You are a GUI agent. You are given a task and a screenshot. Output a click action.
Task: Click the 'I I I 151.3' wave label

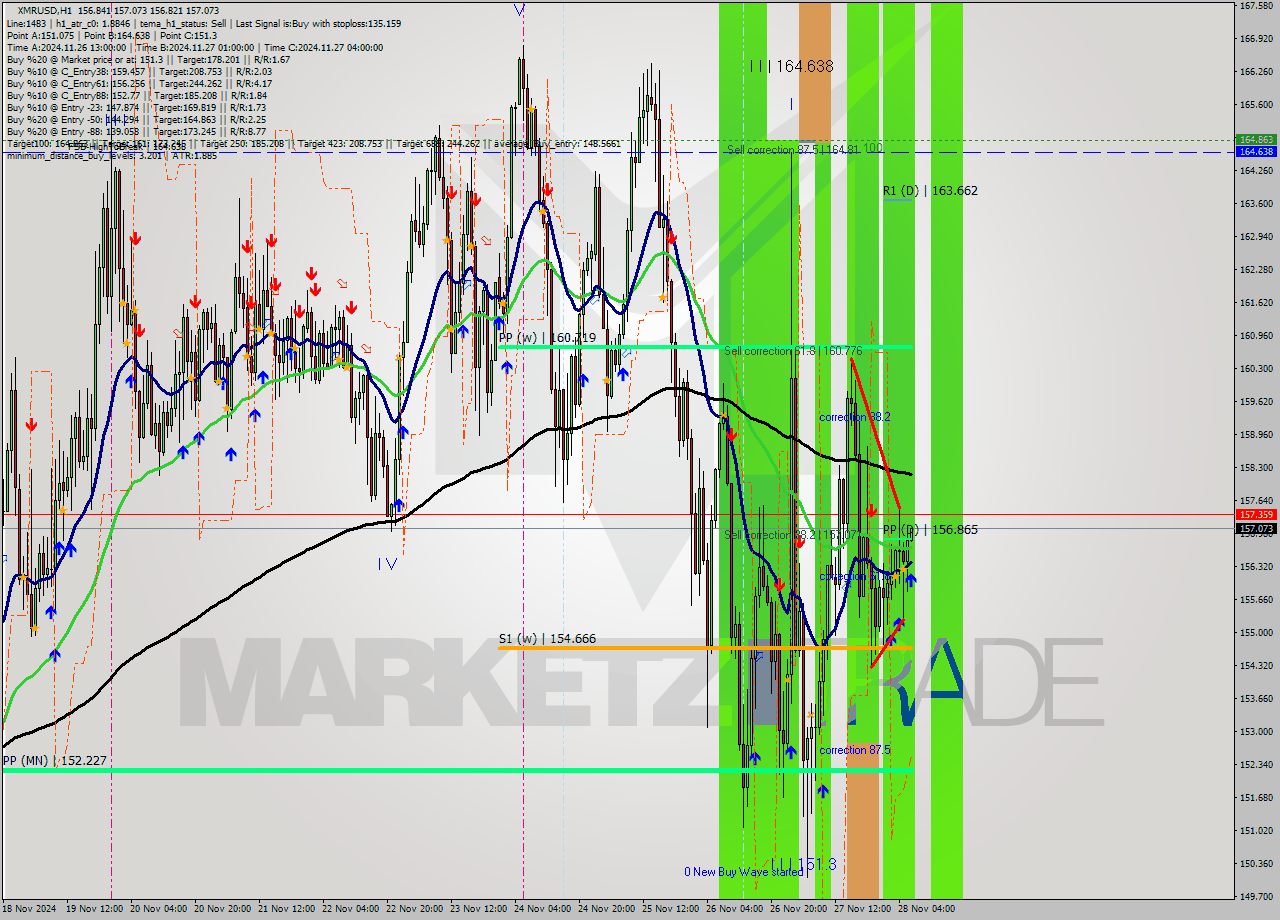tap(803, 863)
